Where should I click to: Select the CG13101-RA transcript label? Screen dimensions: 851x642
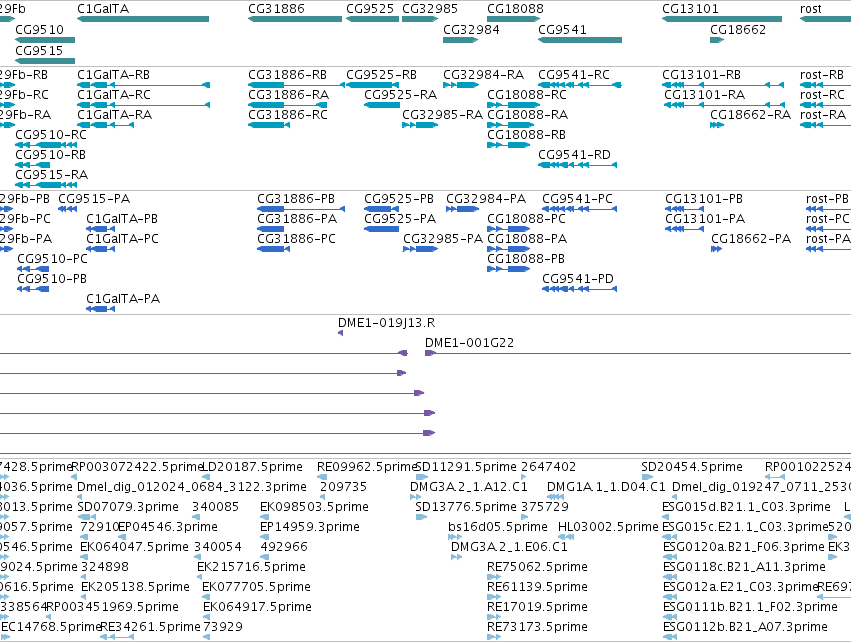point(704,94)
